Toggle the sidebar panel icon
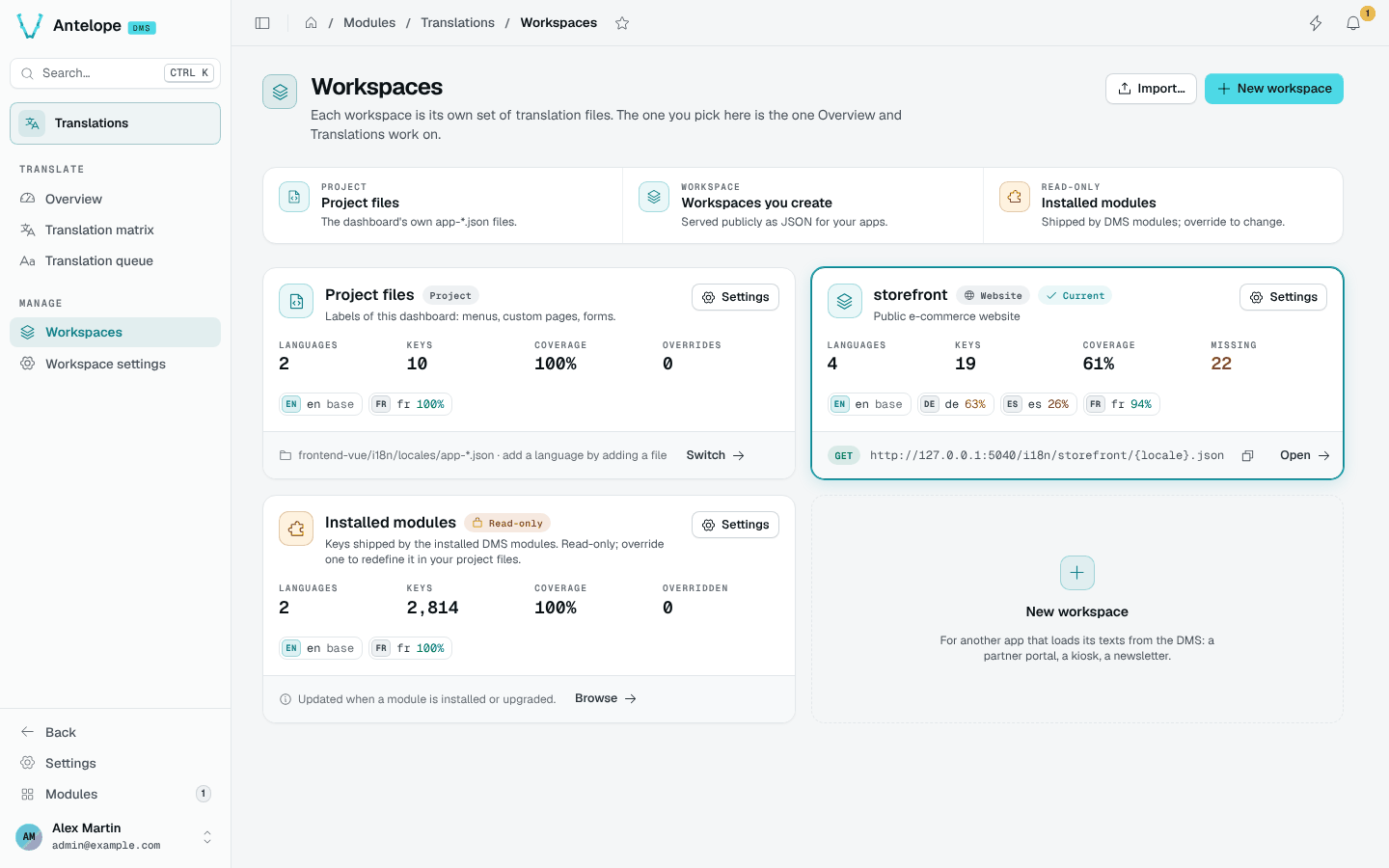This screenshot has width=1389, height=868. pyautogui.click(x=262, y=23)
